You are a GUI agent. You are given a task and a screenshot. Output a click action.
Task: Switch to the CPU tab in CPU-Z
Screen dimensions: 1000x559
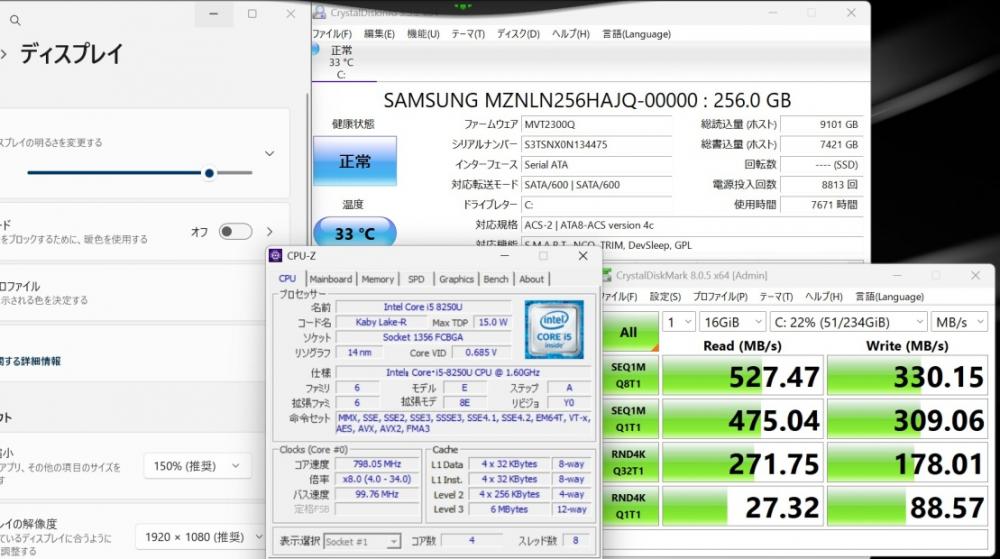pyautogui.click(x=287, y=279)
